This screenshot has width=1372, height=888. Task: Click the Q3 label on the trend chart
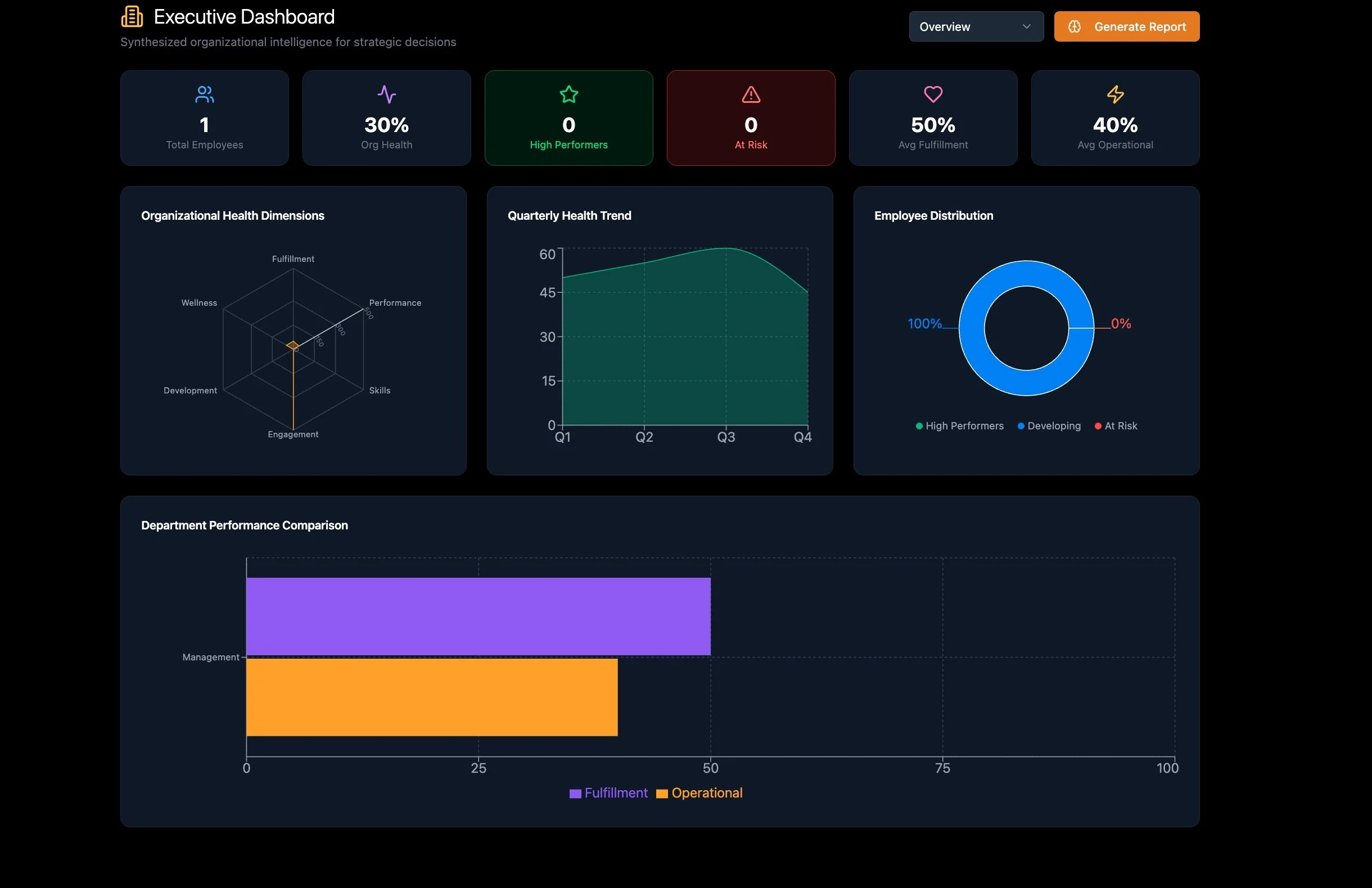pyautogui.click(x=726, y=437)
